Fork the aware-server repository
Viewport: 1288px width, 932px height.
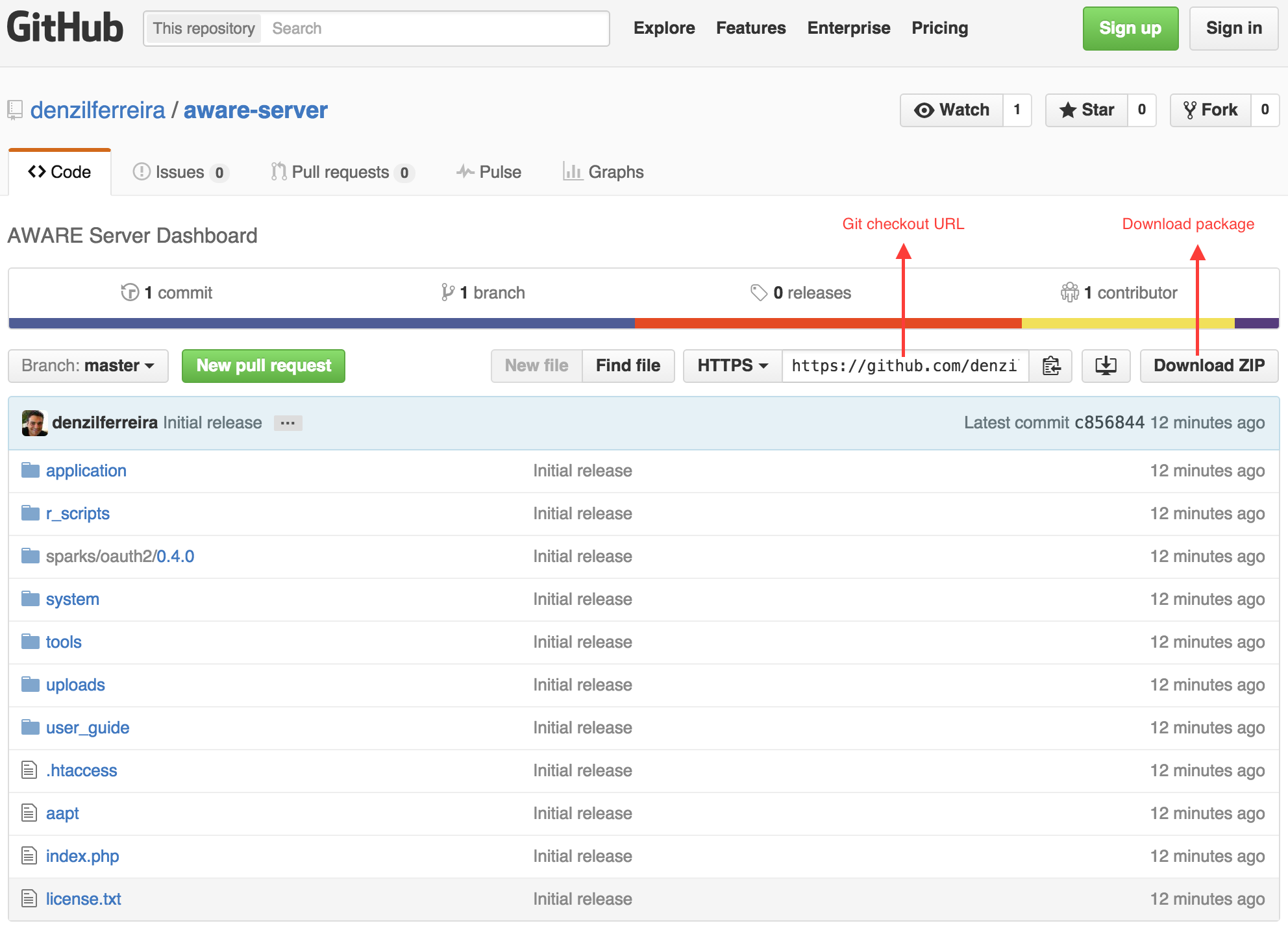click(x=1210, y=110)
